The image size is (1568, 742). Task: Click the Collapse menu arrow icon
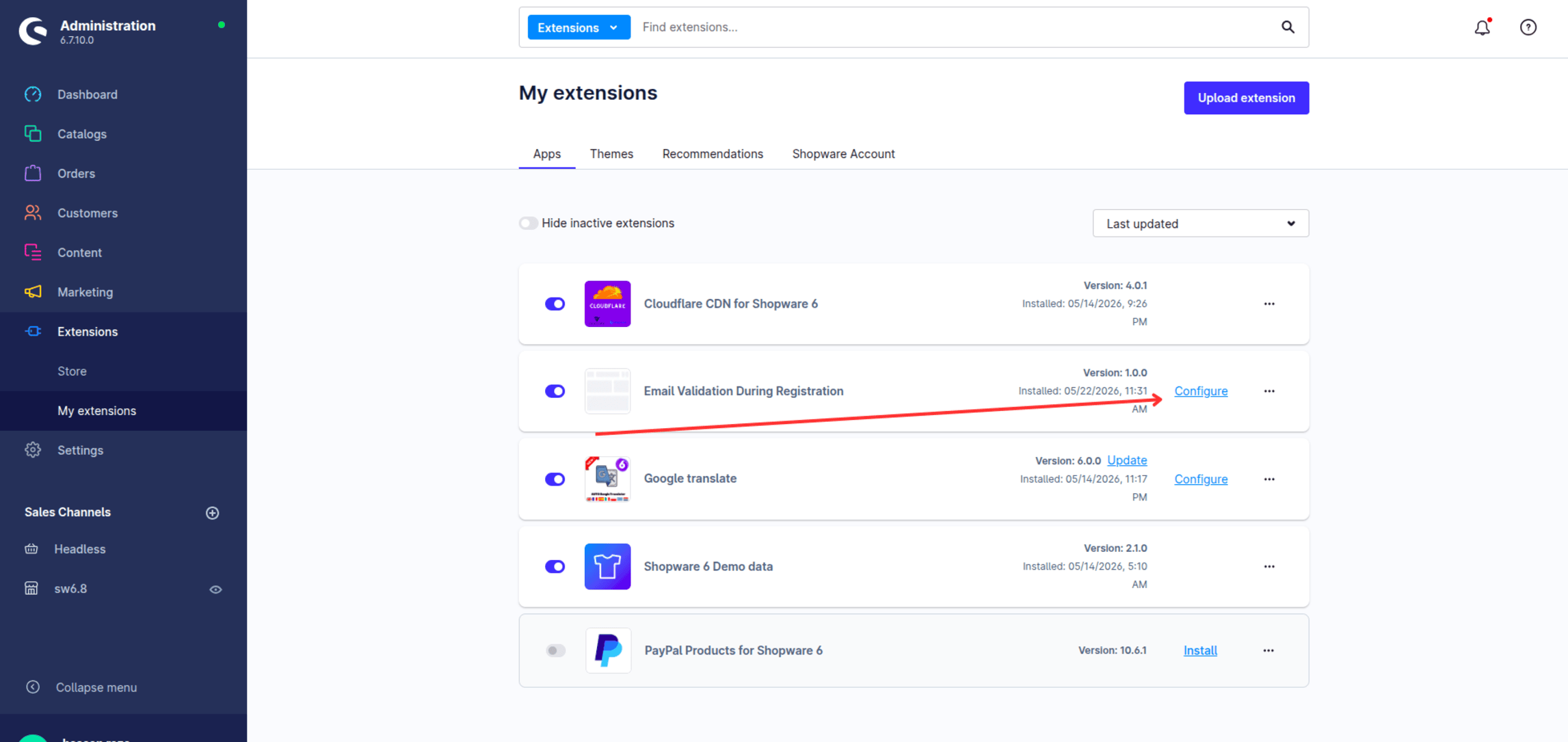pos(33,687)
